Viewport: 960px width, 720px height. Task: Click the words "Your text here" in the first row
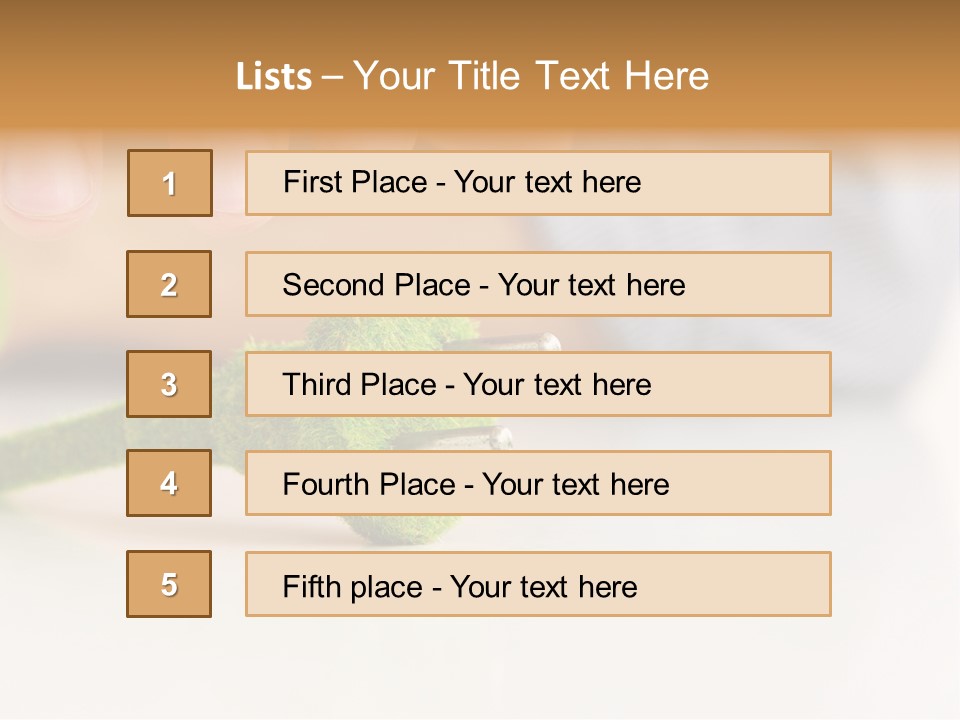(x=547, y=183)
